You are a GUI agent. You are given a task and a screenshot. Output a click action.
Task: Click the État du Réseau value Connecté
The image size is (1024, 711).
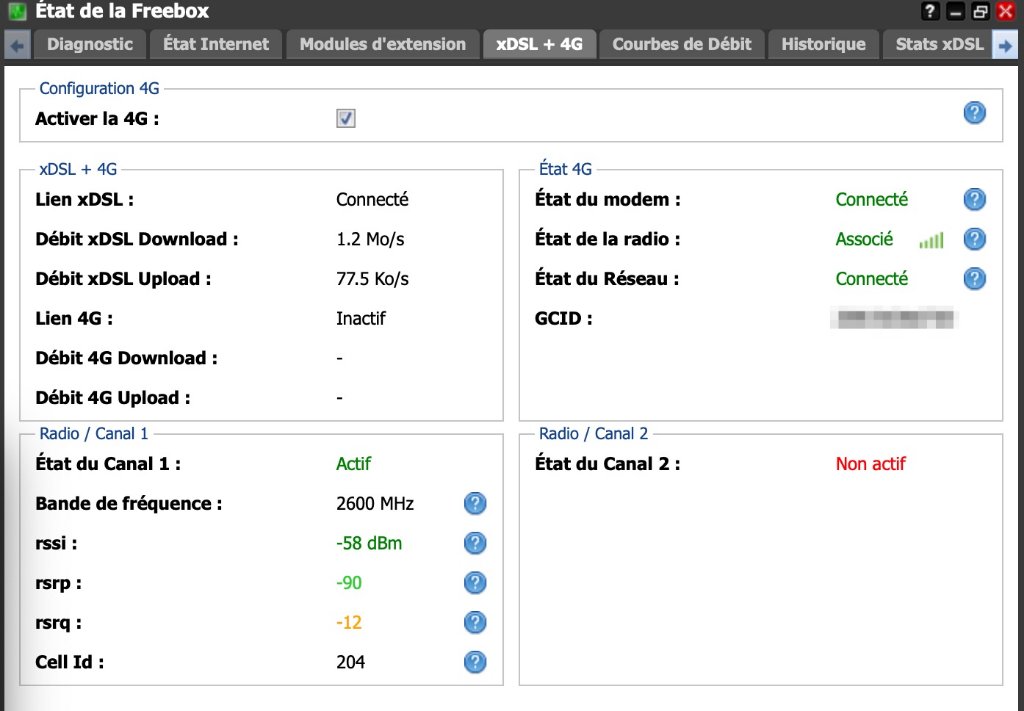(x=872, y=279)
